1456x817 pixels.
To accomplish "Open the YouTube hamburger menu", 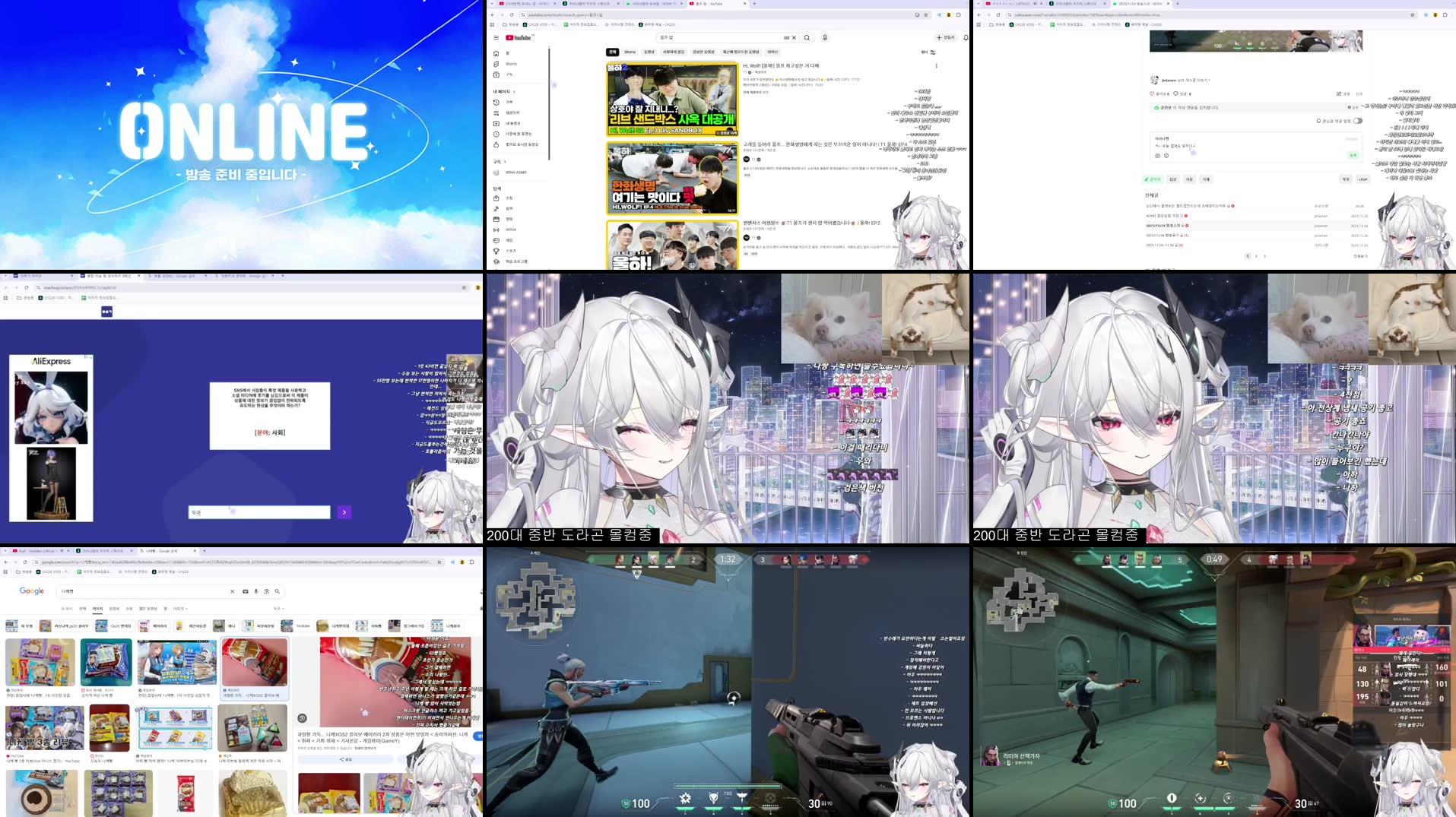I will [496, 37].
